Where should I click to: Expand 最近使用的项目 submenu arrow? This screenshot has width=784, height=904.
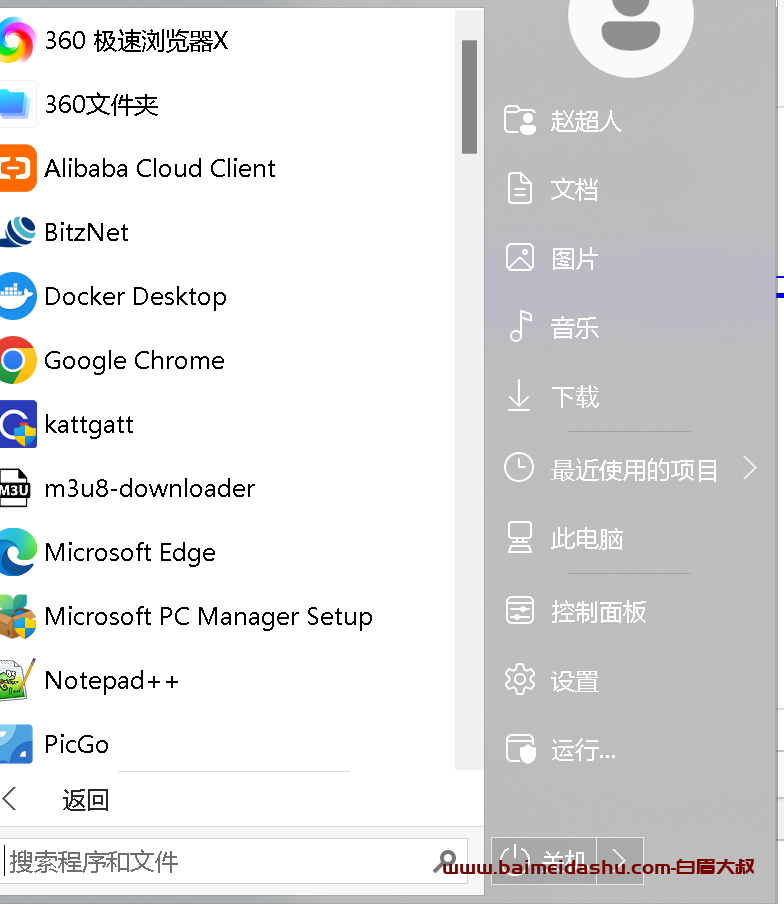[749, 468]
